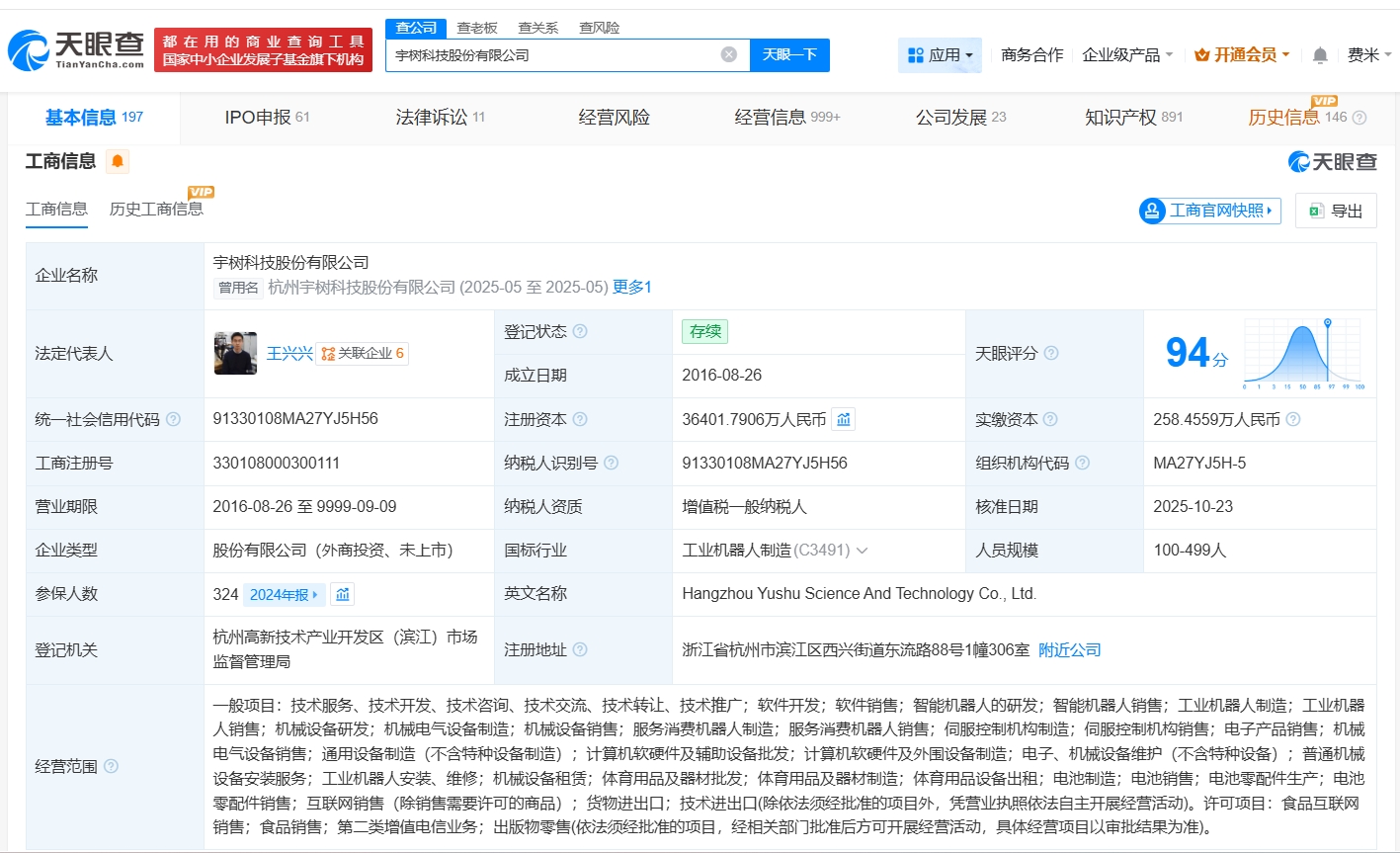The image size is (1400, 853).
Task: Open the 工商官网快照 snapshot button
Action: point(1209,211)
